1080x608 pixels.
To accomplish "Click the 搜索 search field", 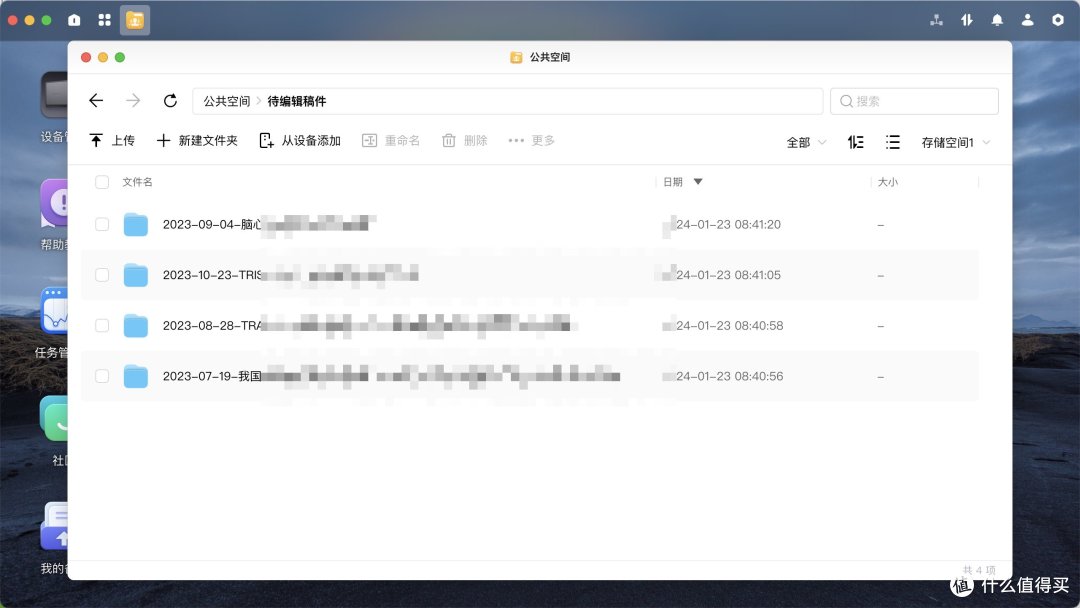I will (x=914, y=101).
